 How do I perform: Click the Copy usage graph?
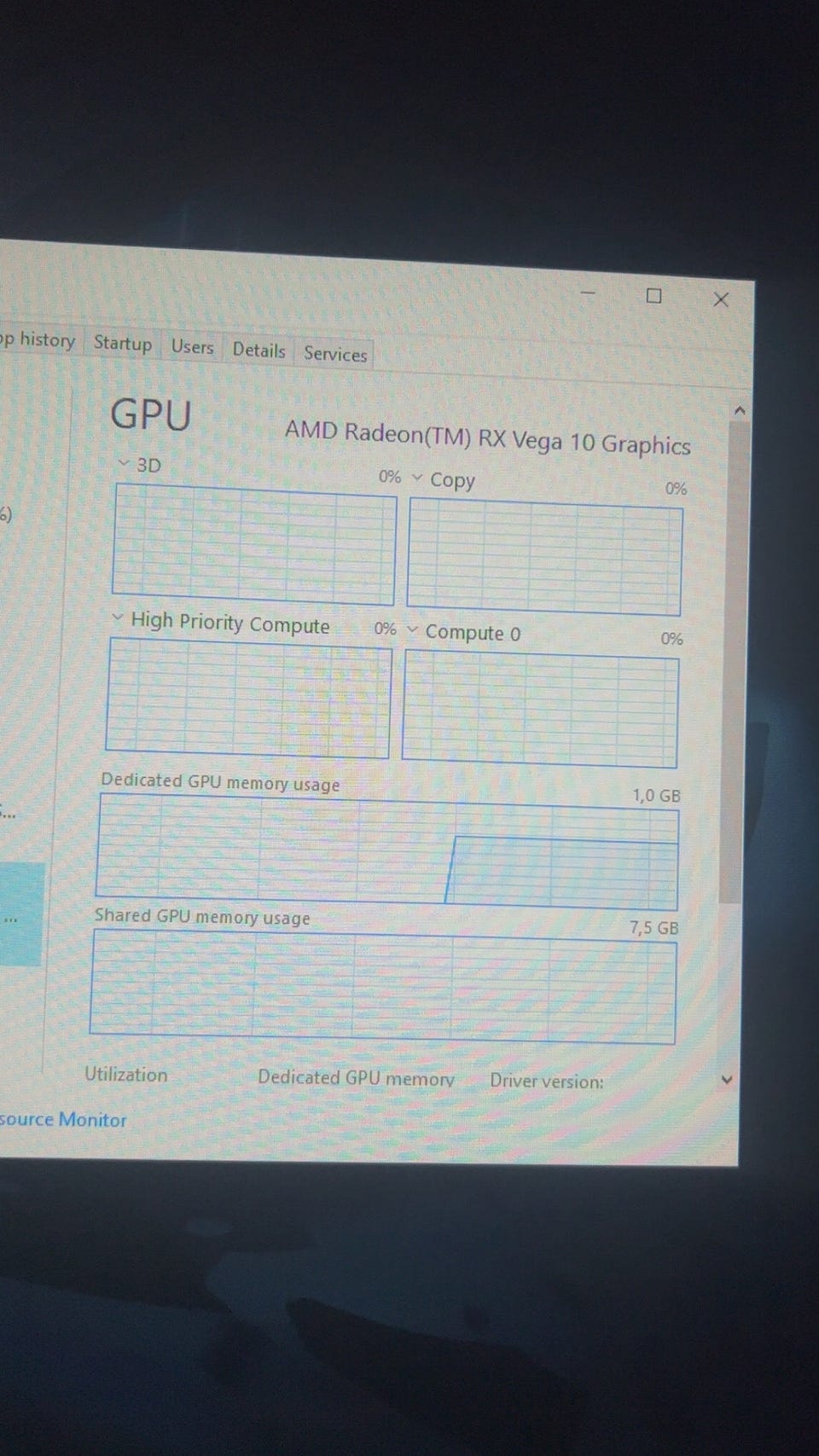tap(545, 556)
